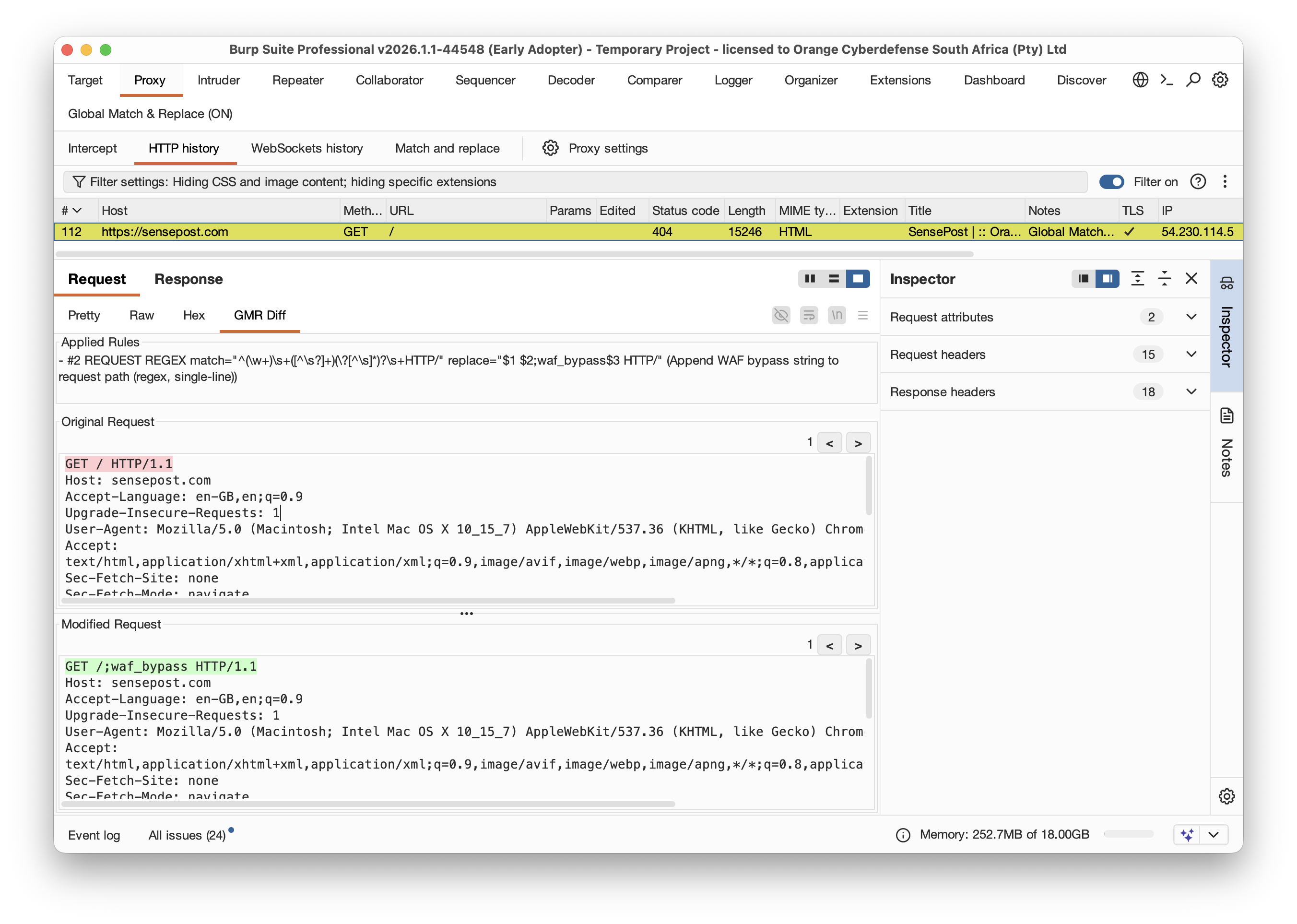The width and height of the screenshot is (1297, 924).
Task: Click the Inspector sidebar tab icon
Action: 1227,283
